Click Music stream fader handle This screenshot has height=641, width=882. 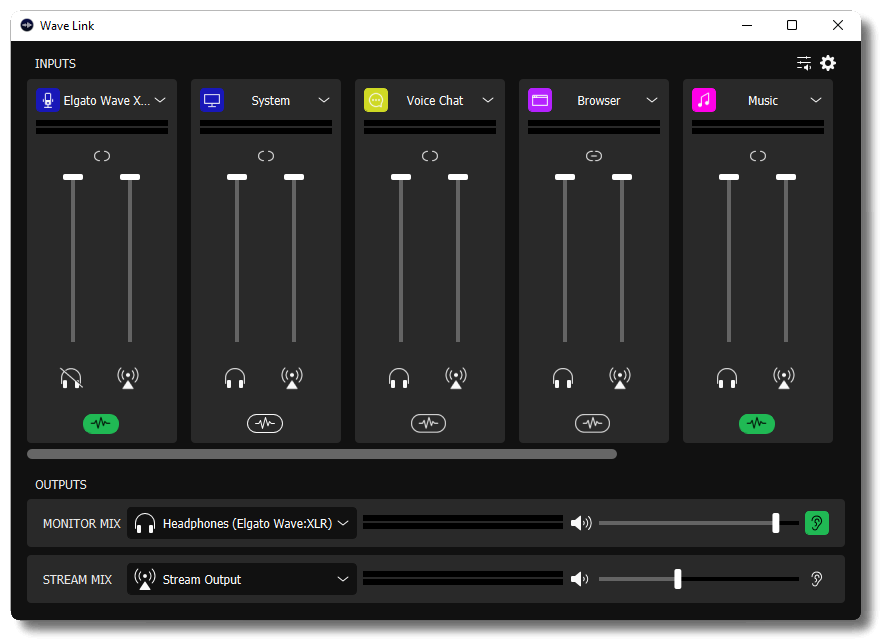pyautogui.click(x=786, y=177)
